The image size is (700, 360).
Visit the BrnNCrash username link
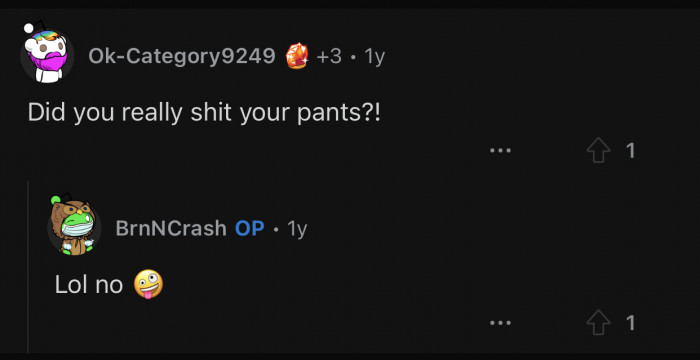171,228
